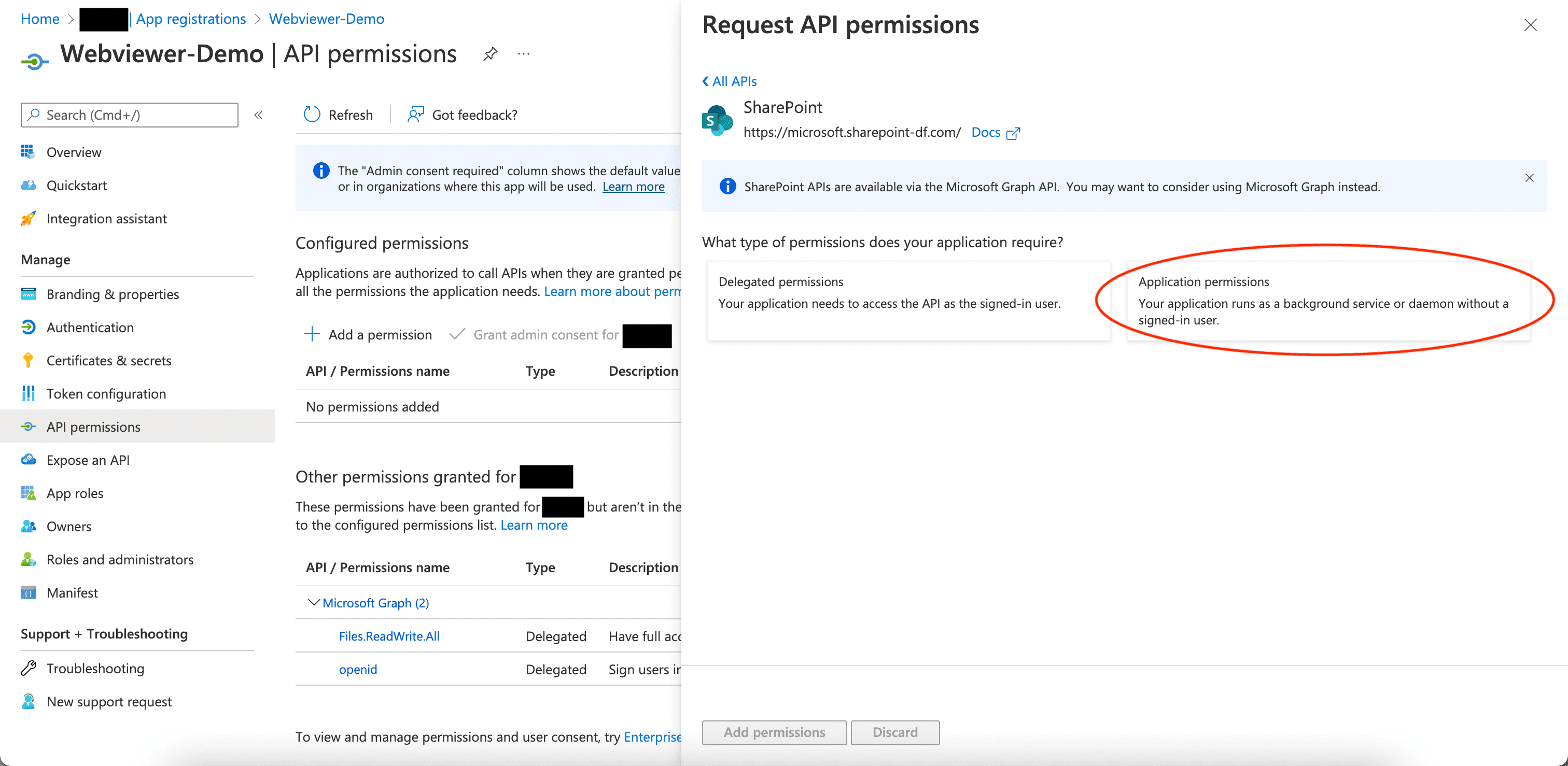Go back to All APIs
The width and height of the screenshot is (1568, 766).
(x=729, y=81)
